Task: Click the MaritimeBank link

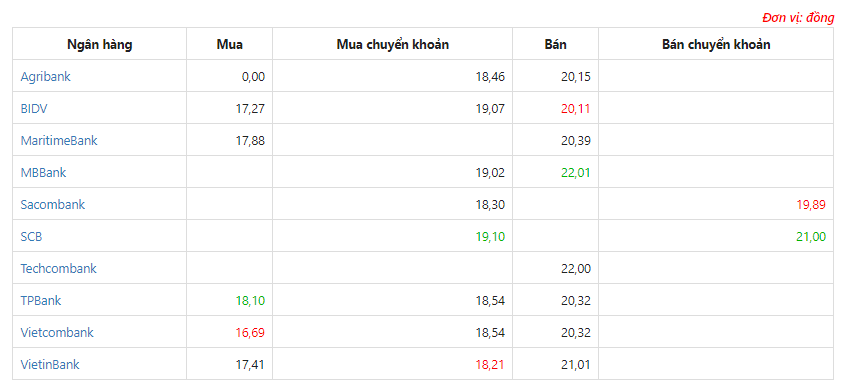Action: pyautogui.click(x=59, y=140)
